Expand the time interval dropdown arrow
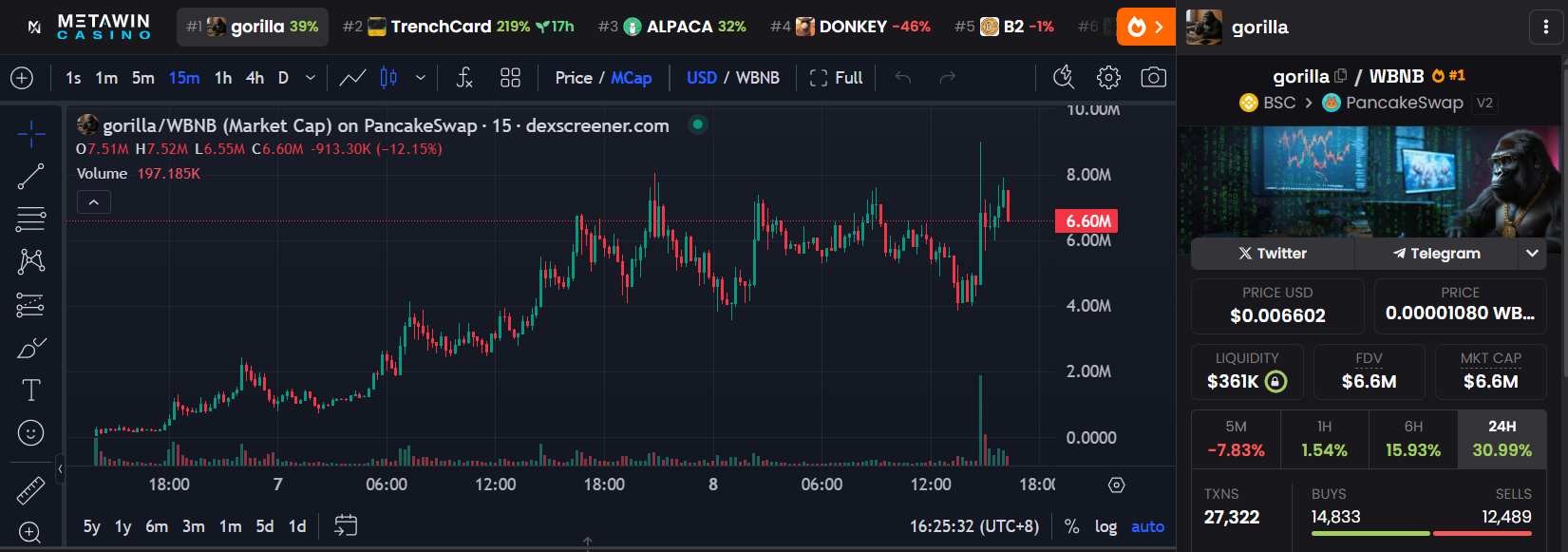1568x552 pixels. click(310, 78)
